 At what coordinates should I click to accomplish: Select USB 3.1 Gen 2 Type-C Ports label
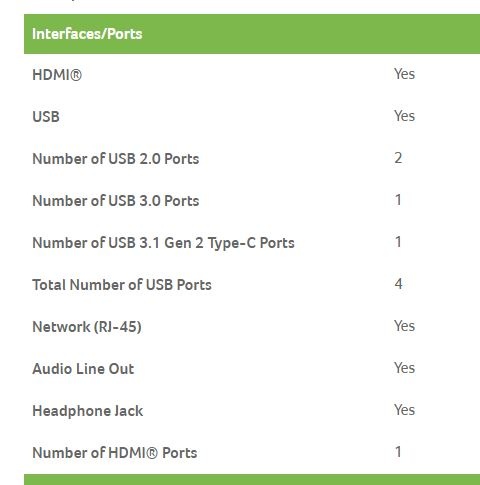coord(163,243)
